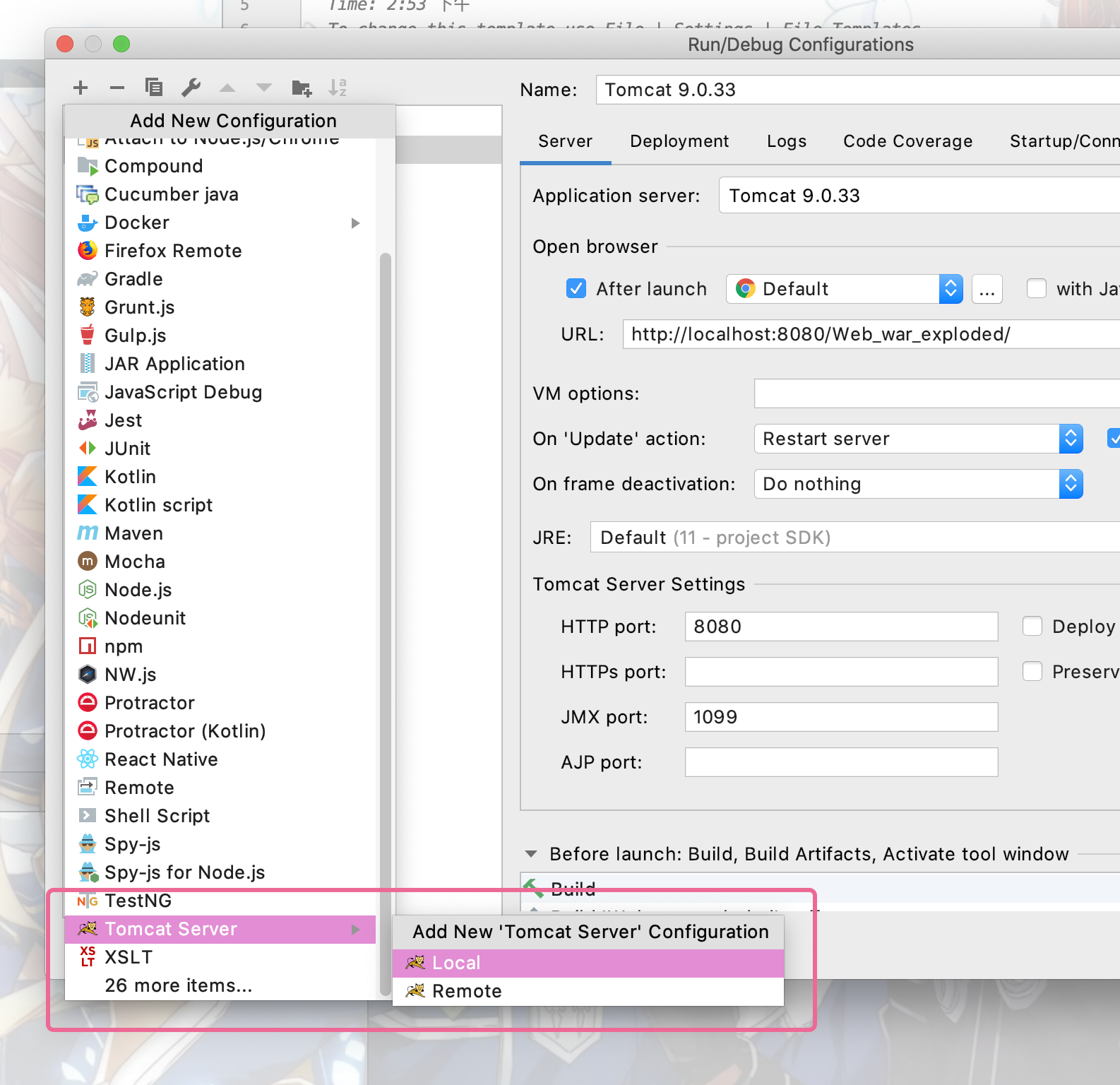Uncheck the After launch checkbox
The image size is (1120, 1085).
(x=576, y=288)
